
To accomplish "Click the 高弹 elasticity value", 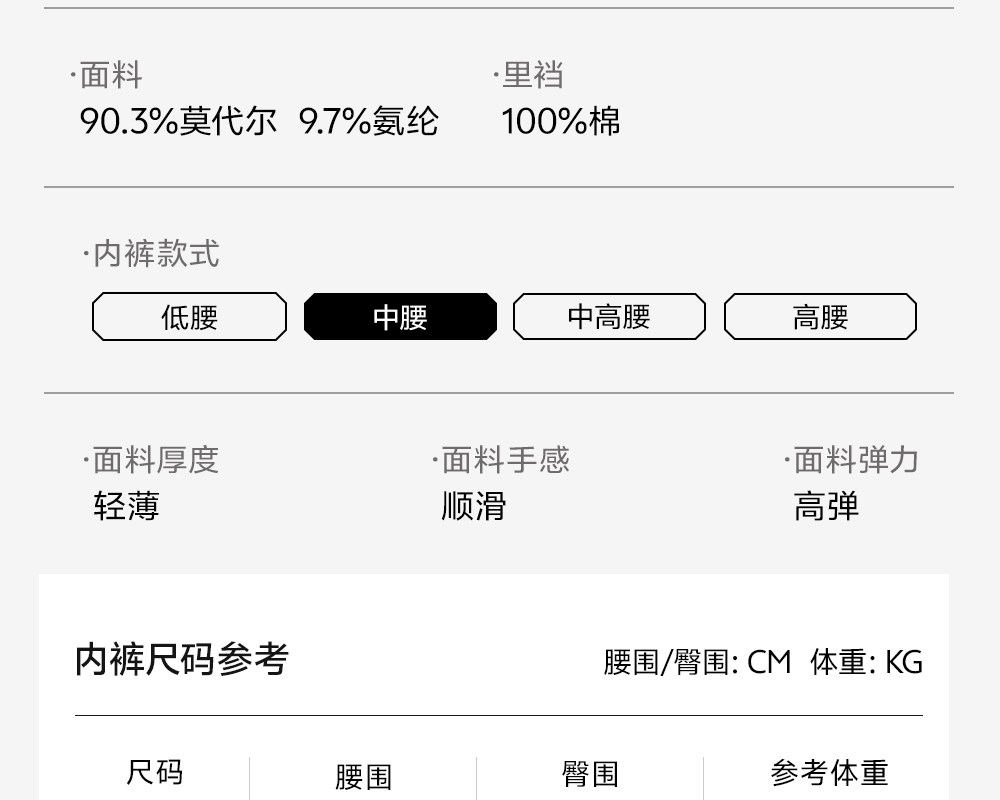I will 826,506.
